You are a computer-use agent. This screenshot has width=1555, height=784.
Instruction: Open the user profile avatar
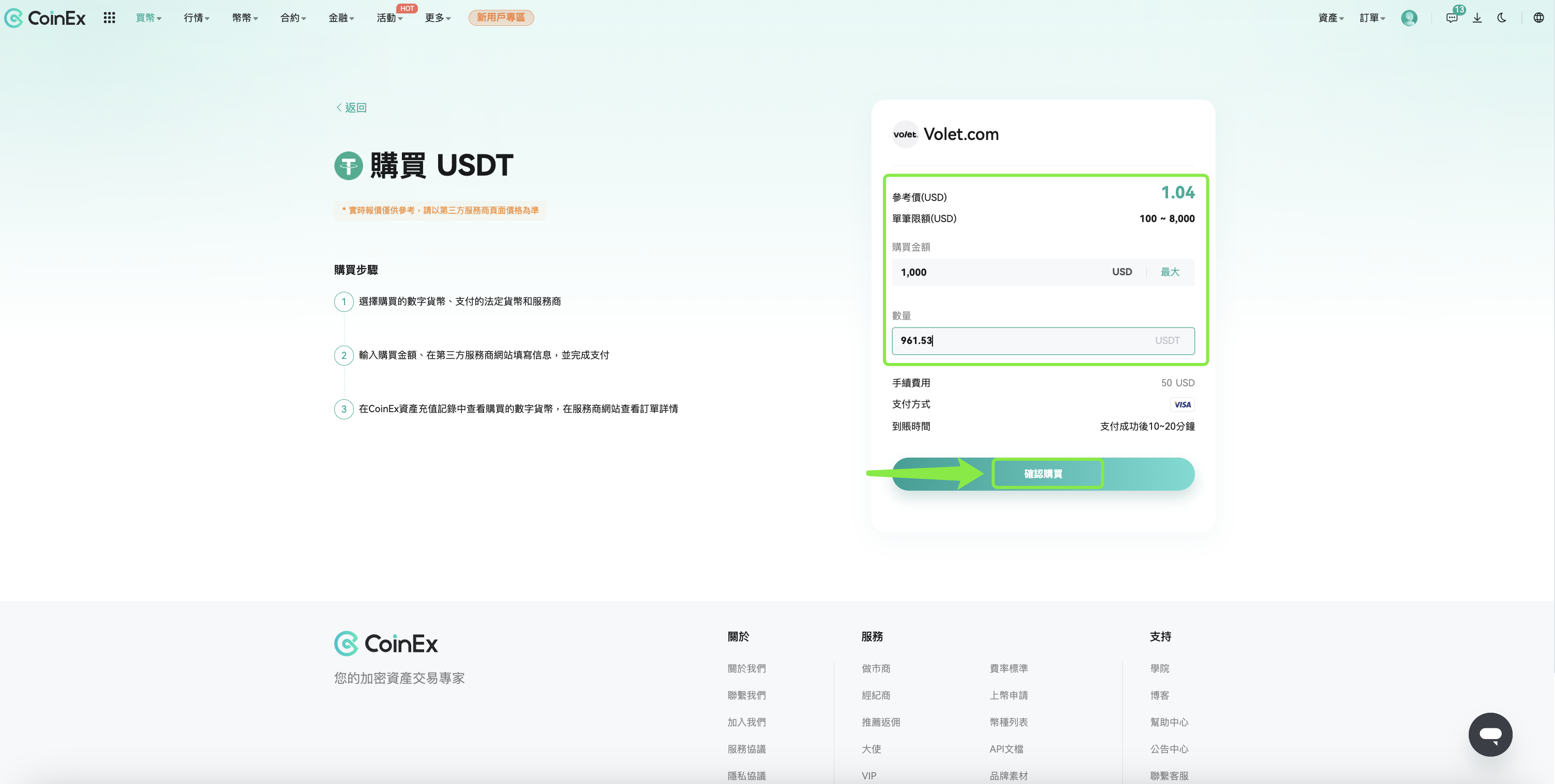1409,18
